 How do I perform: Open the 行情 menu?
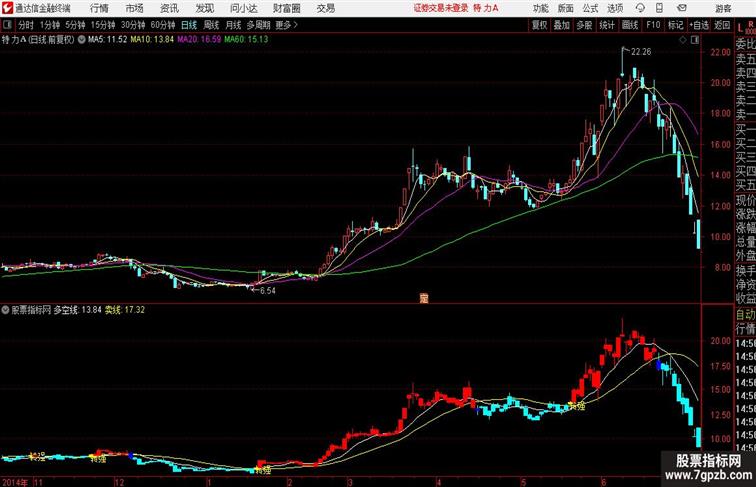(99, 8)
